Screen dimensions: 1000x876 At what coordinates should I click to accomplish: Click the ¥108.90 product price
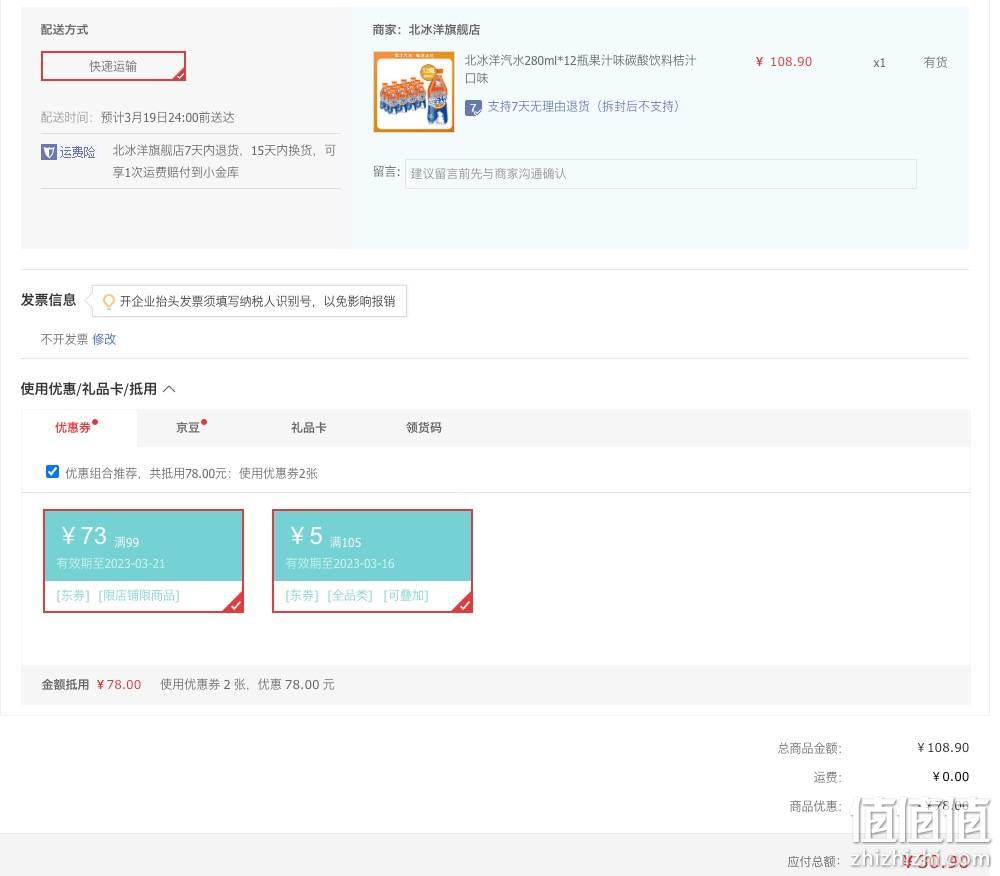tap(784, 62)
